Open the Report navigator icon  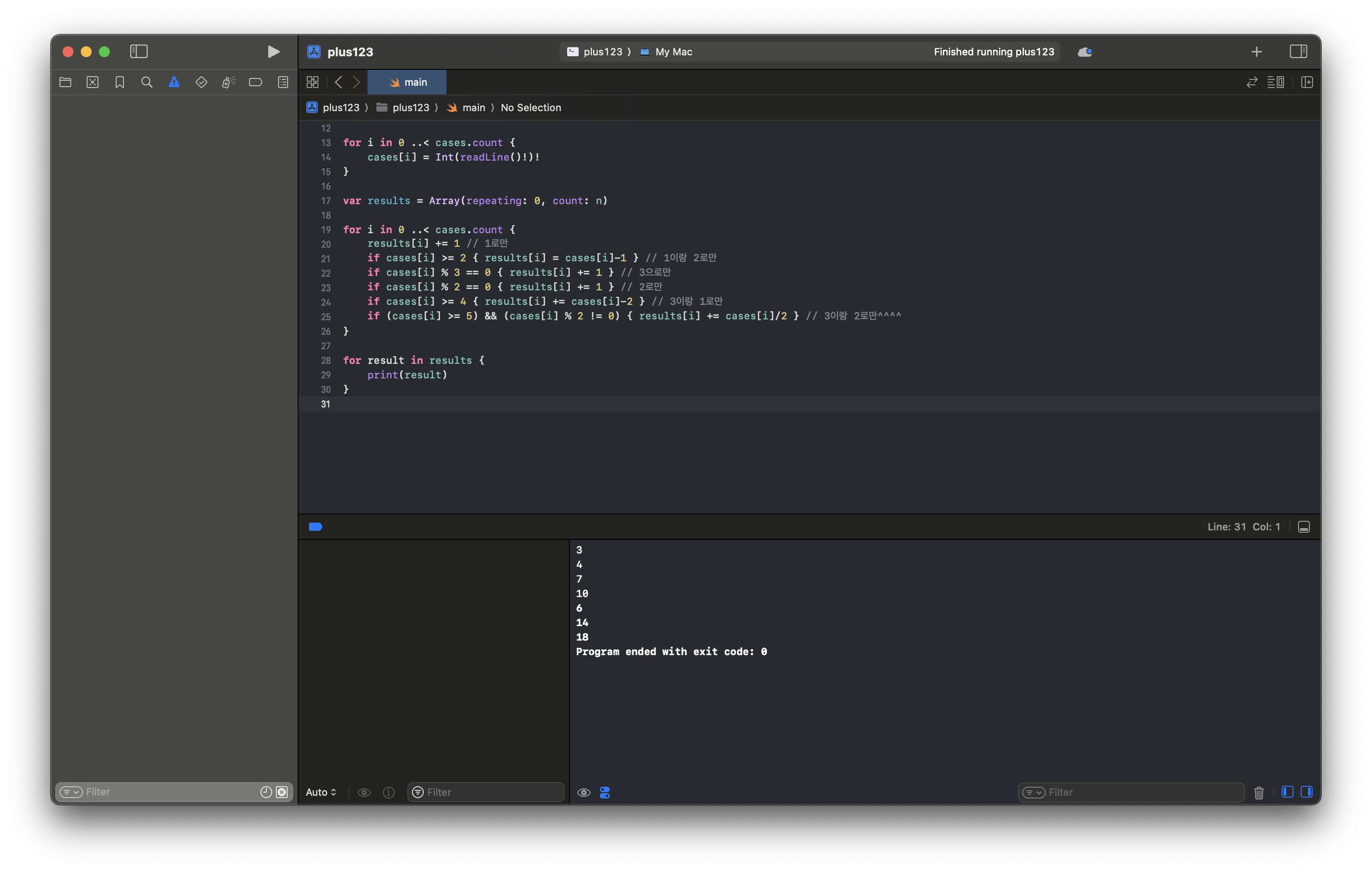(283, 82)
